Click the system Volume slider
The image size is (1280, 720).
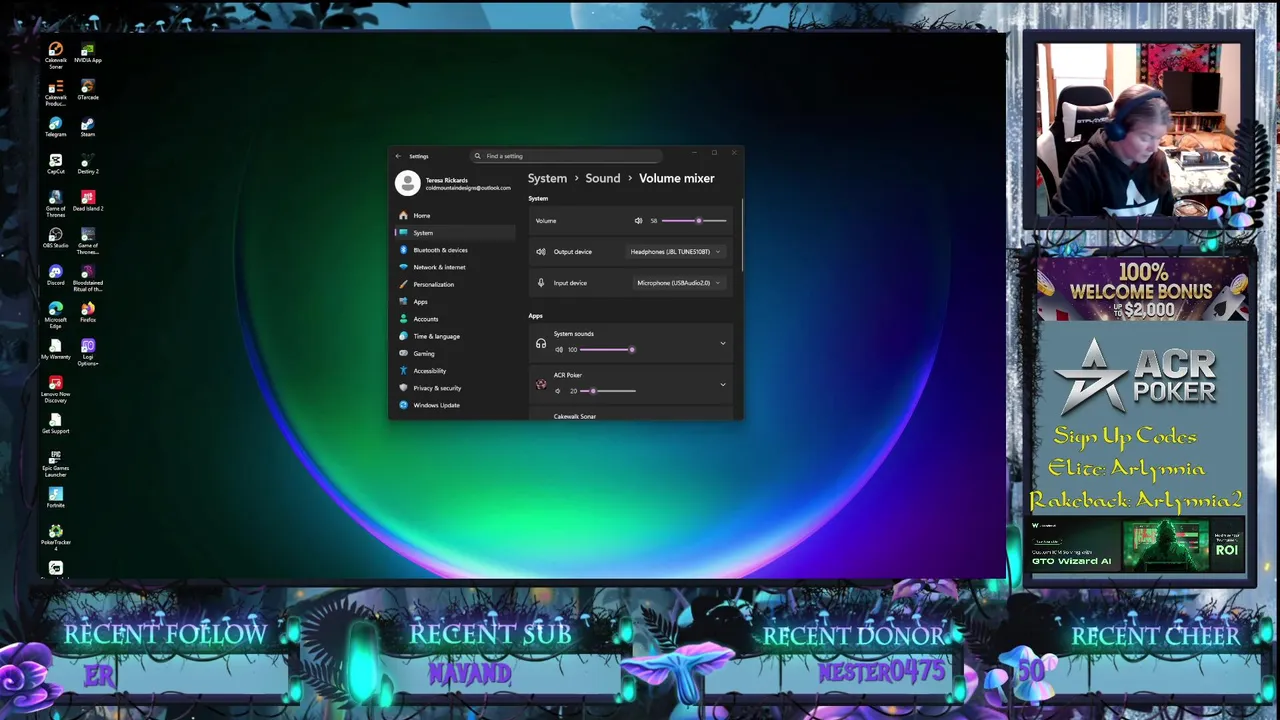[694, 221]
